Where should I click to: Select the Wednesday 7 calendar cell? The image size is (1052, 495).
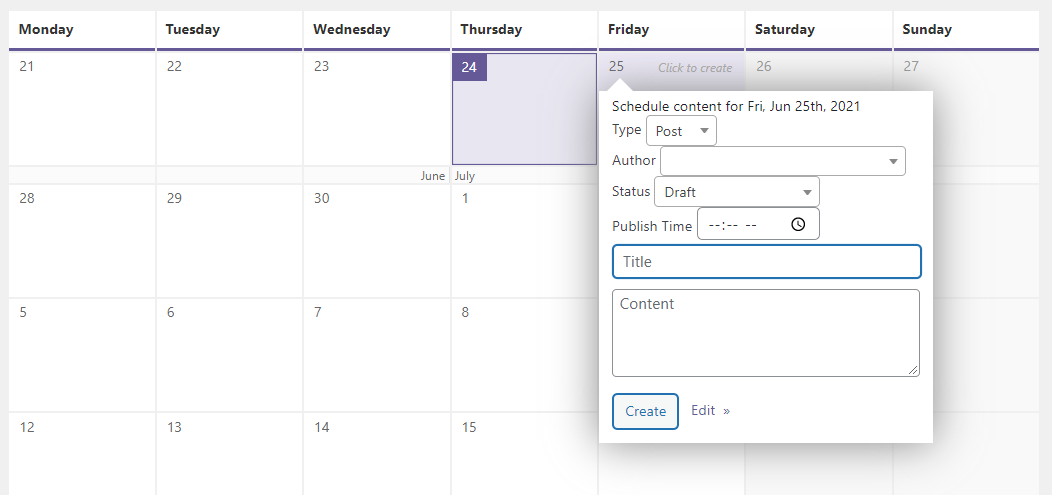point(377,355)
